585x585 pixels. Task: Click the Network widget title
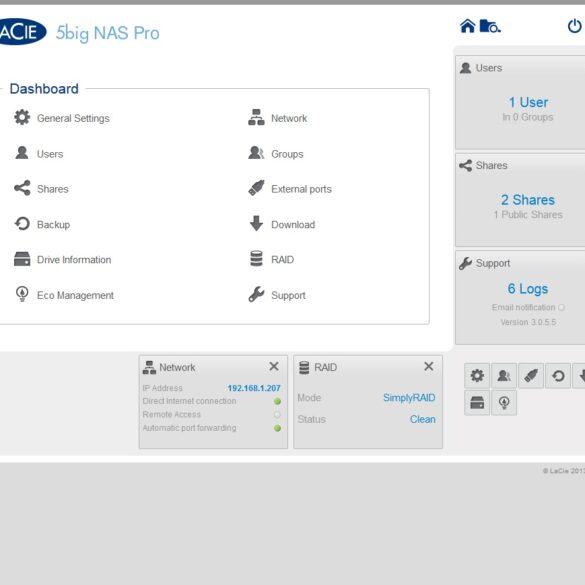(x=177, y=367)
